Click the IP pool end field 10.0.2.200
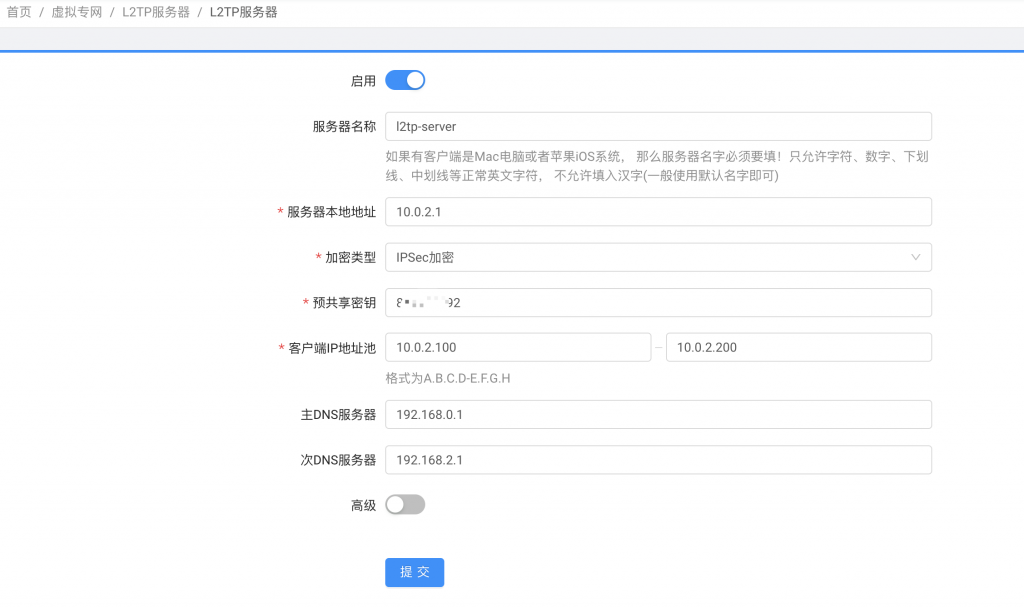 (798, 348)
